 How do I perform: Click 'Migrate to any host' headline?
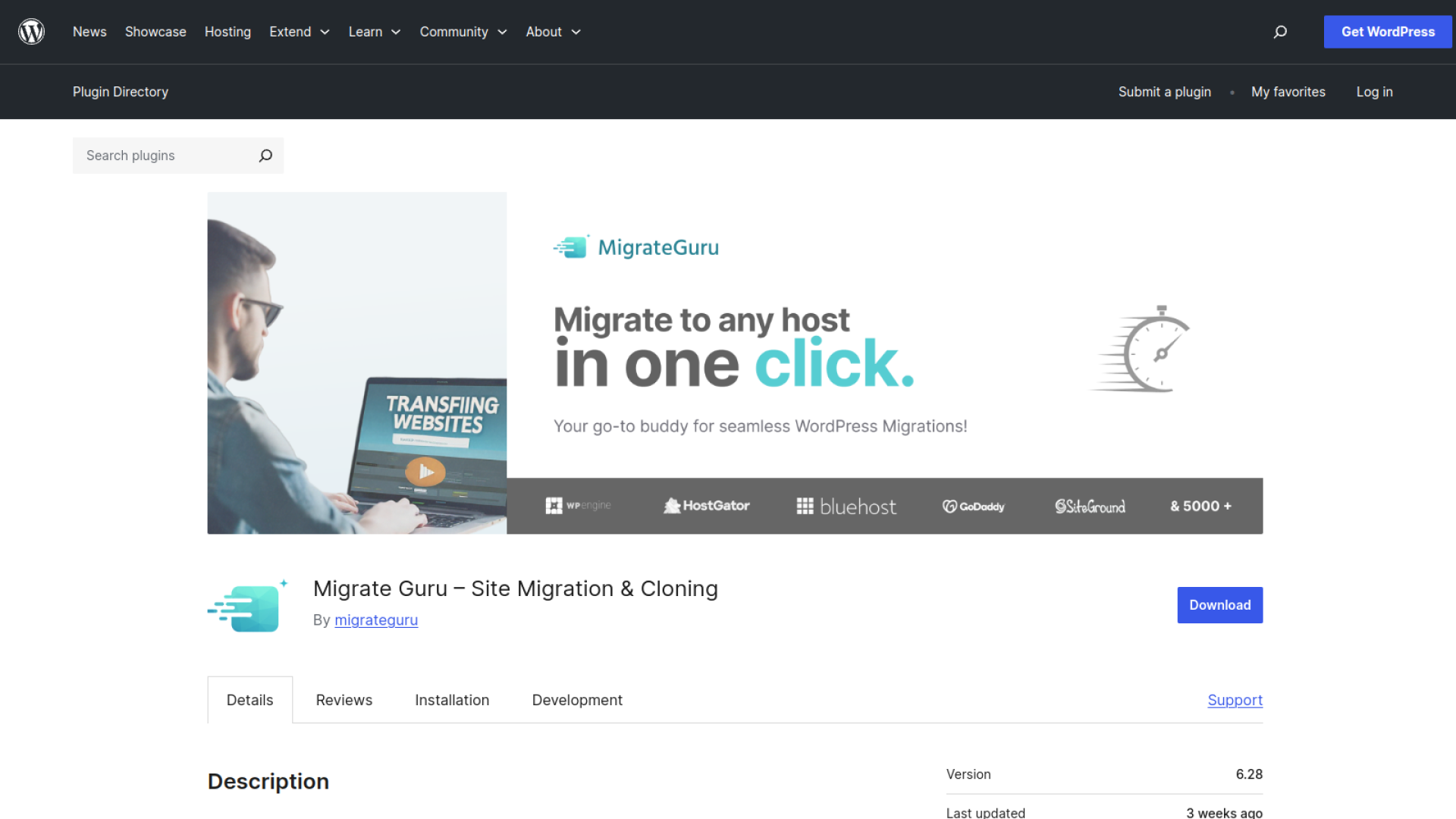[x=701, y=319]
